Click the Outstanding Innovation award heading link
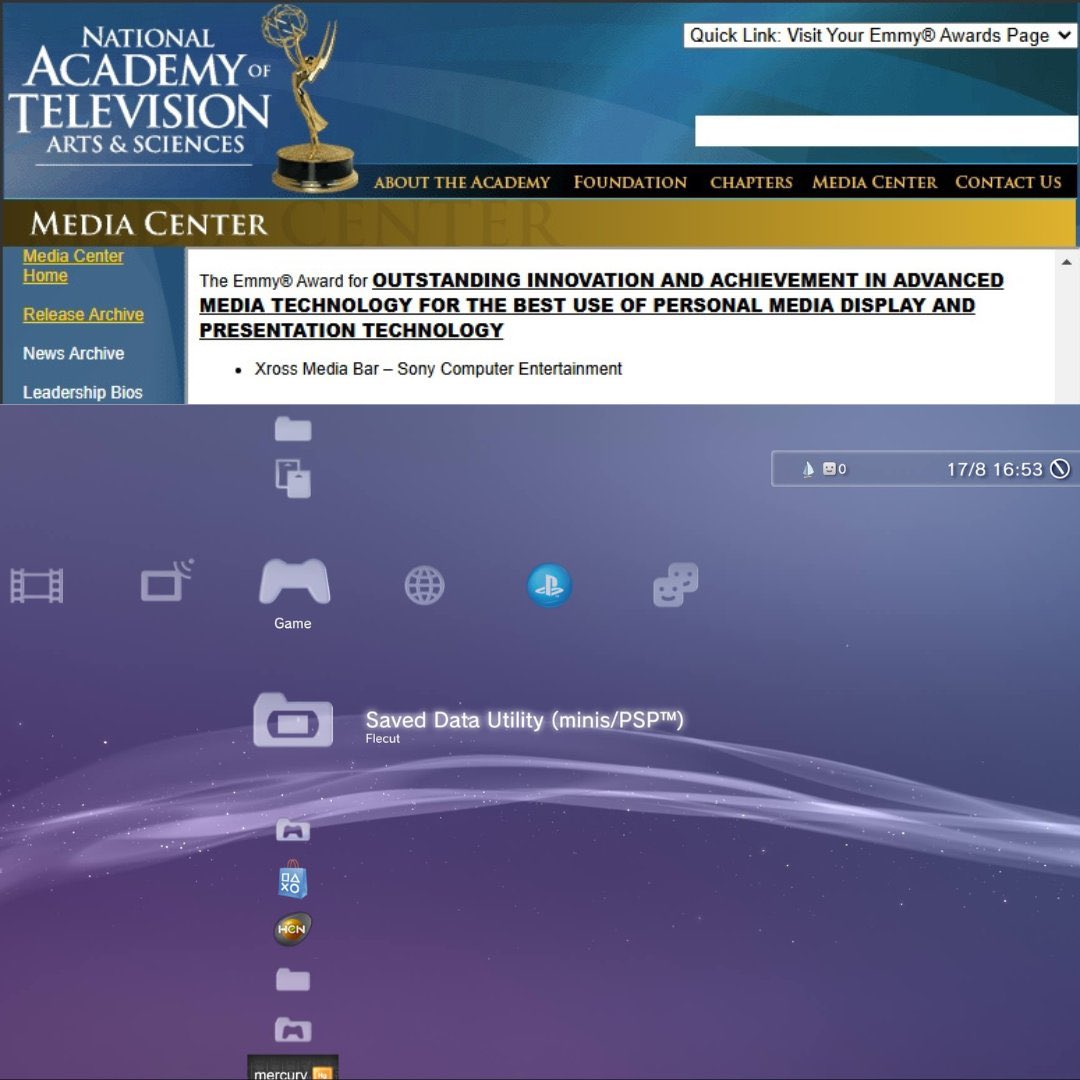Screen dimensions: 1080x1080 [x=601, y=305]
